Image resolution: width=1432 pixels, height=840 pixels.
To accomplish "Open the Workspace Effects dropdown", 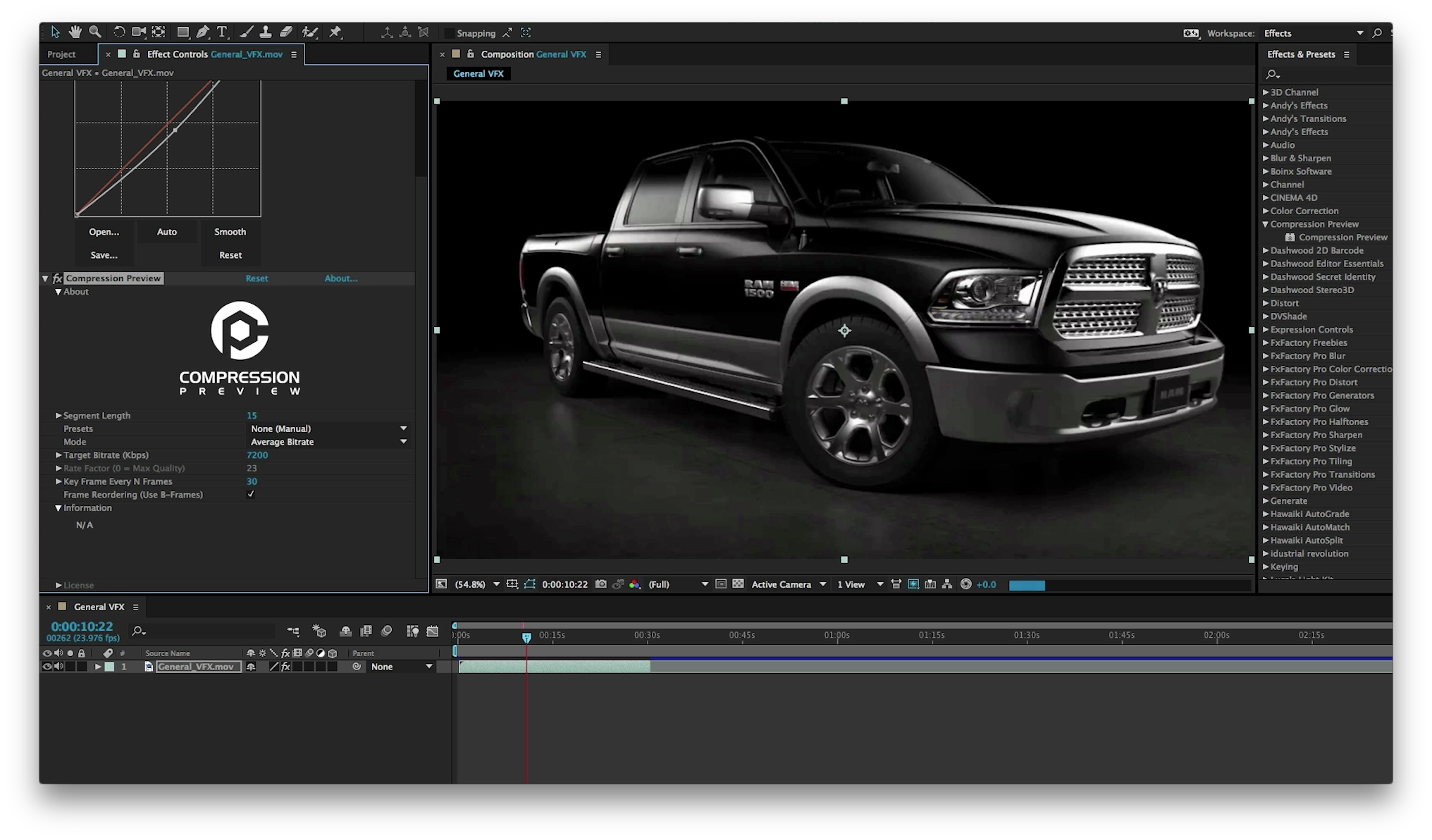I will (x=1313, y=33).
